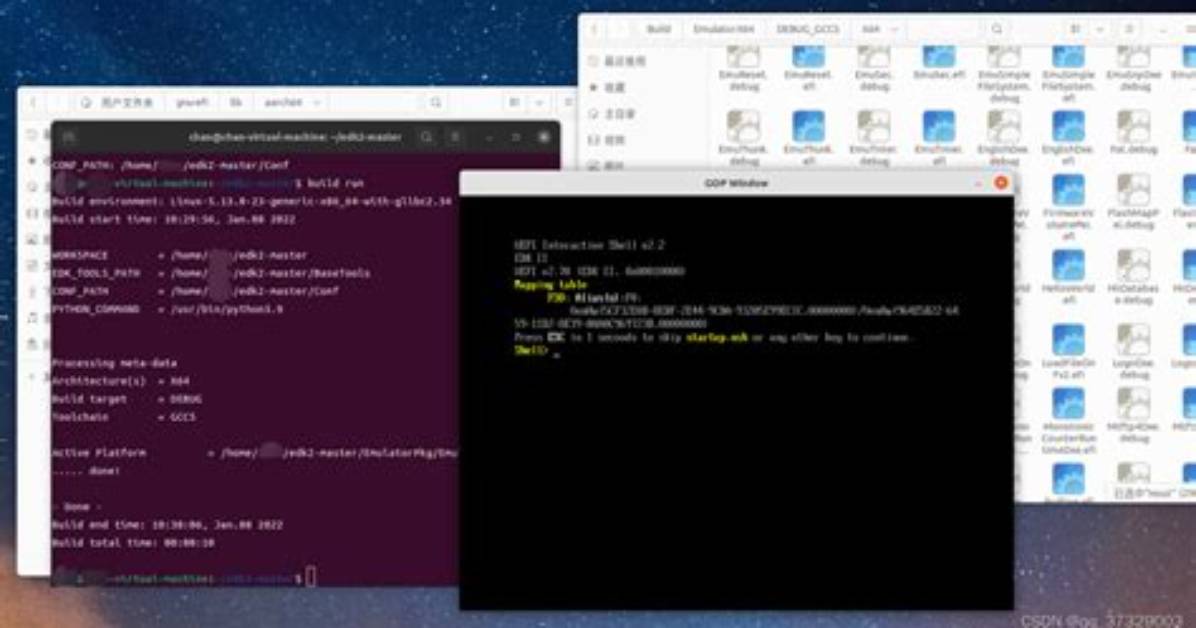Click the Shell> prompt in GOP Window
Viewport: 1196px width, 628px height.
(531, 350)
